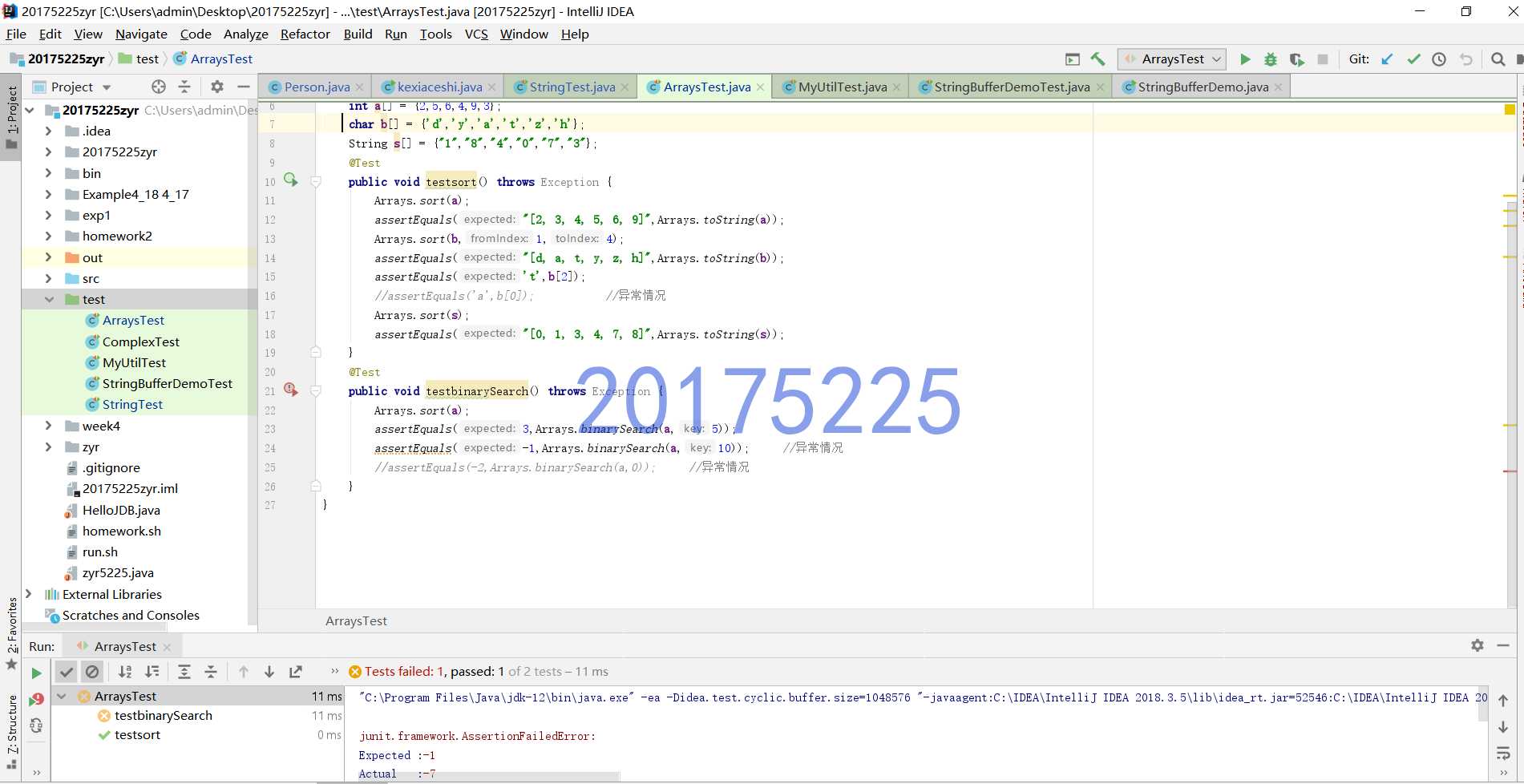This screenshot has height=784, width=1524.
Task: Click run gutter icon for testsort
Action: (x=290, y=180)
